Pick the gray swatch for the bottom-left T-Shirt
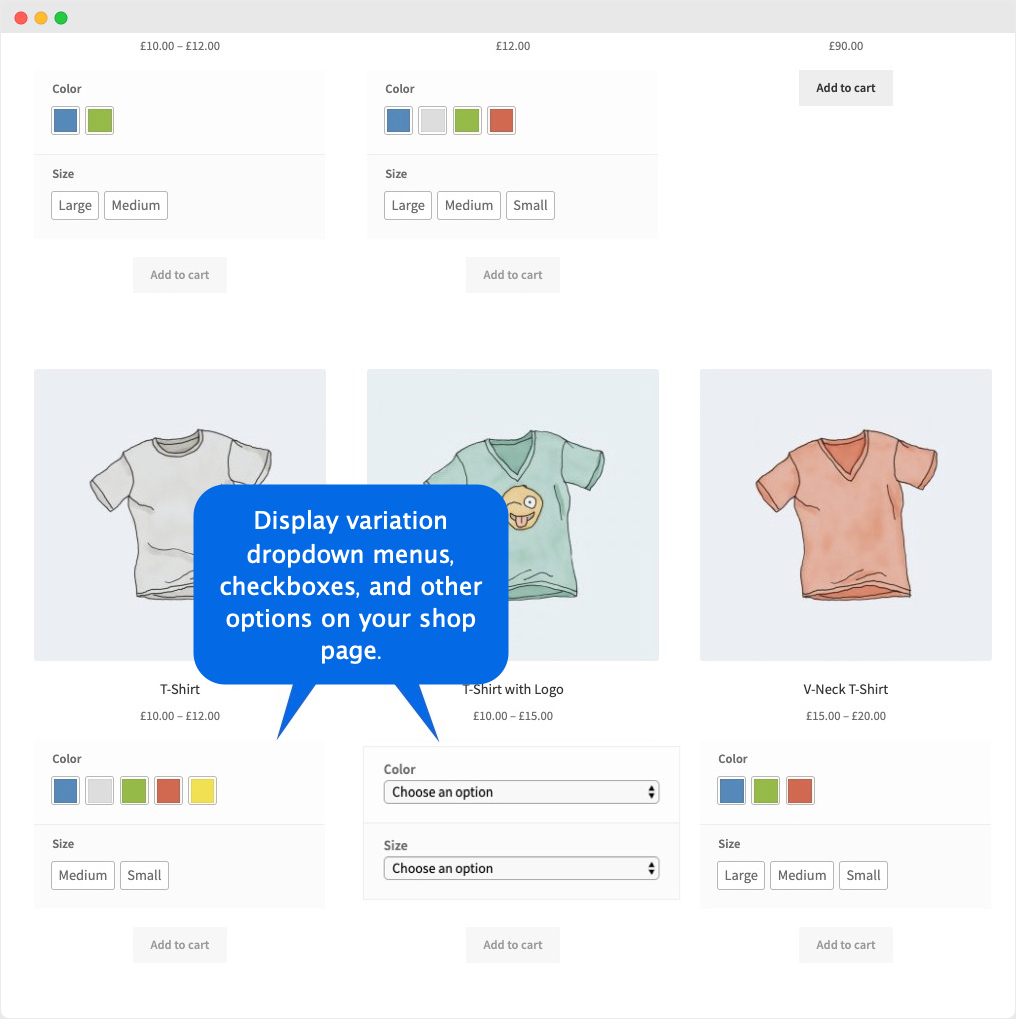 [99, 791]
